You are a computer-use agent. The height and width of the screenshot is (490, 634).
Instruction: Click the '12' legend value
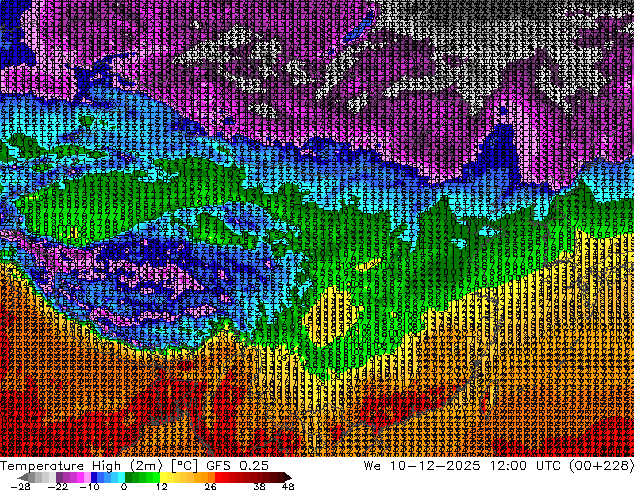coord(162,486)
